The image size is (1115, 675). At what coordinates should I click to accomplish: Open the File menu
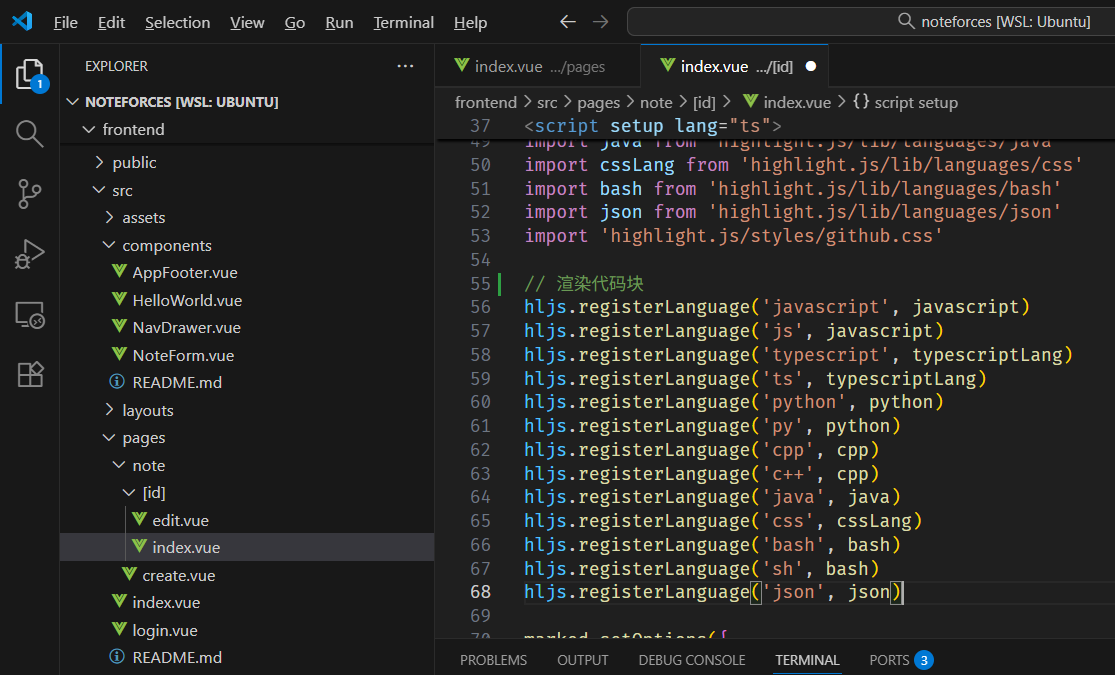65,23
